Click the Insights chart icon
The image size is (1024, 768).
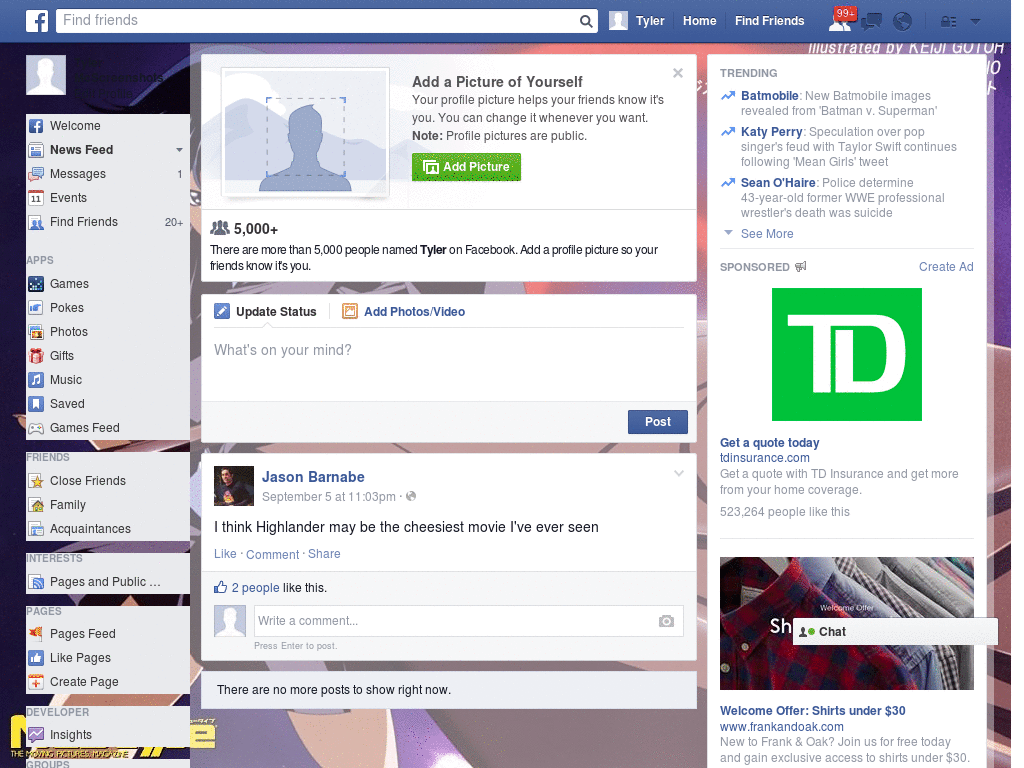[36, 735]
